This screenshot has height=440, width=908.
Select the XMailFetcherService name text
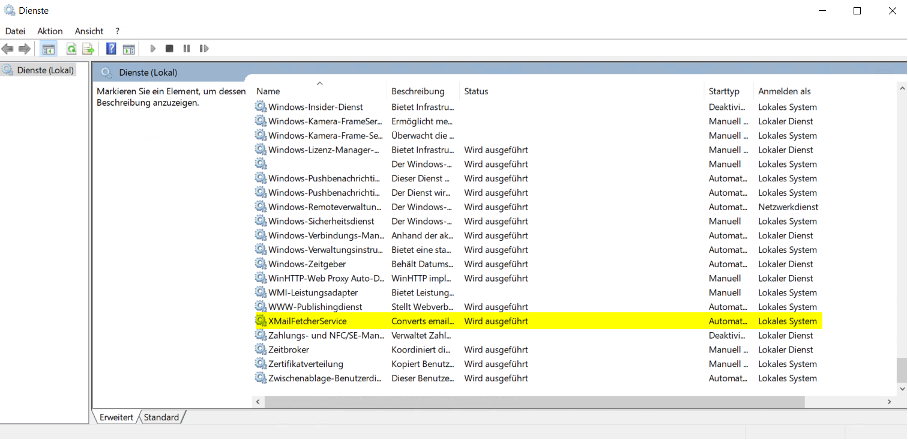307,321
